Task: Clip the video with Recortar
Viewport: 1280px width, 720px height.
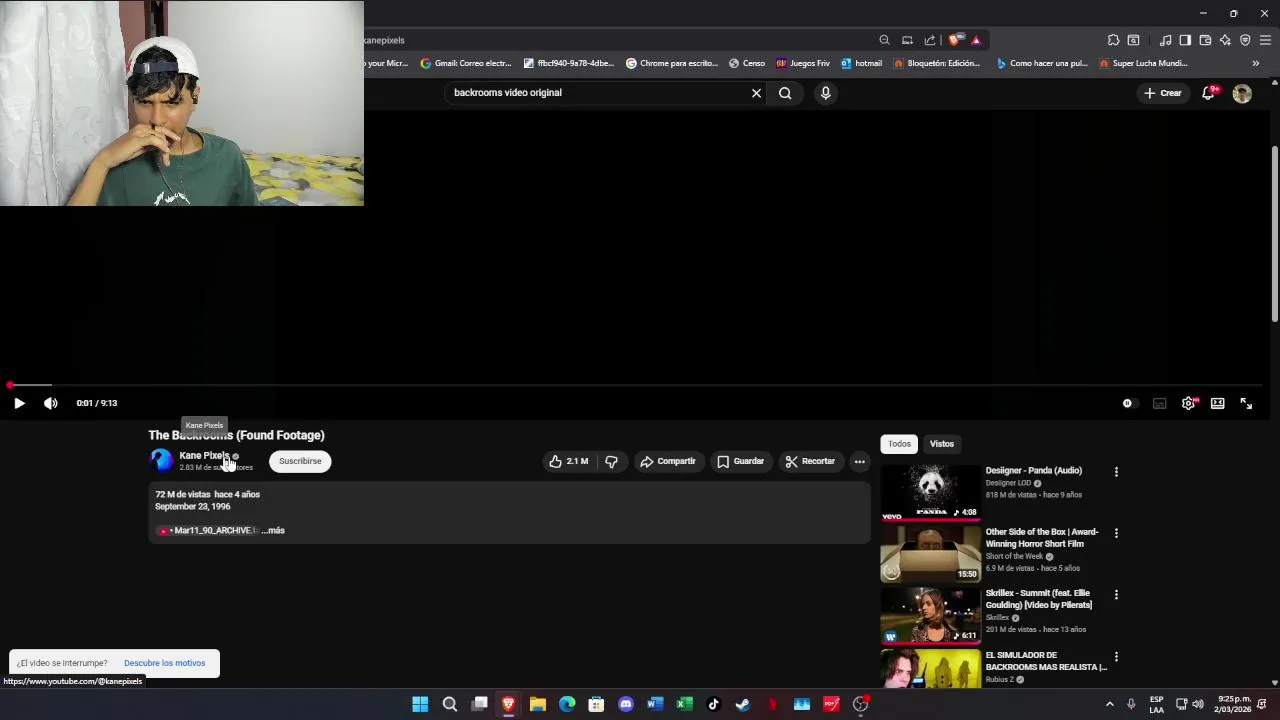Action: click(810, 461)
